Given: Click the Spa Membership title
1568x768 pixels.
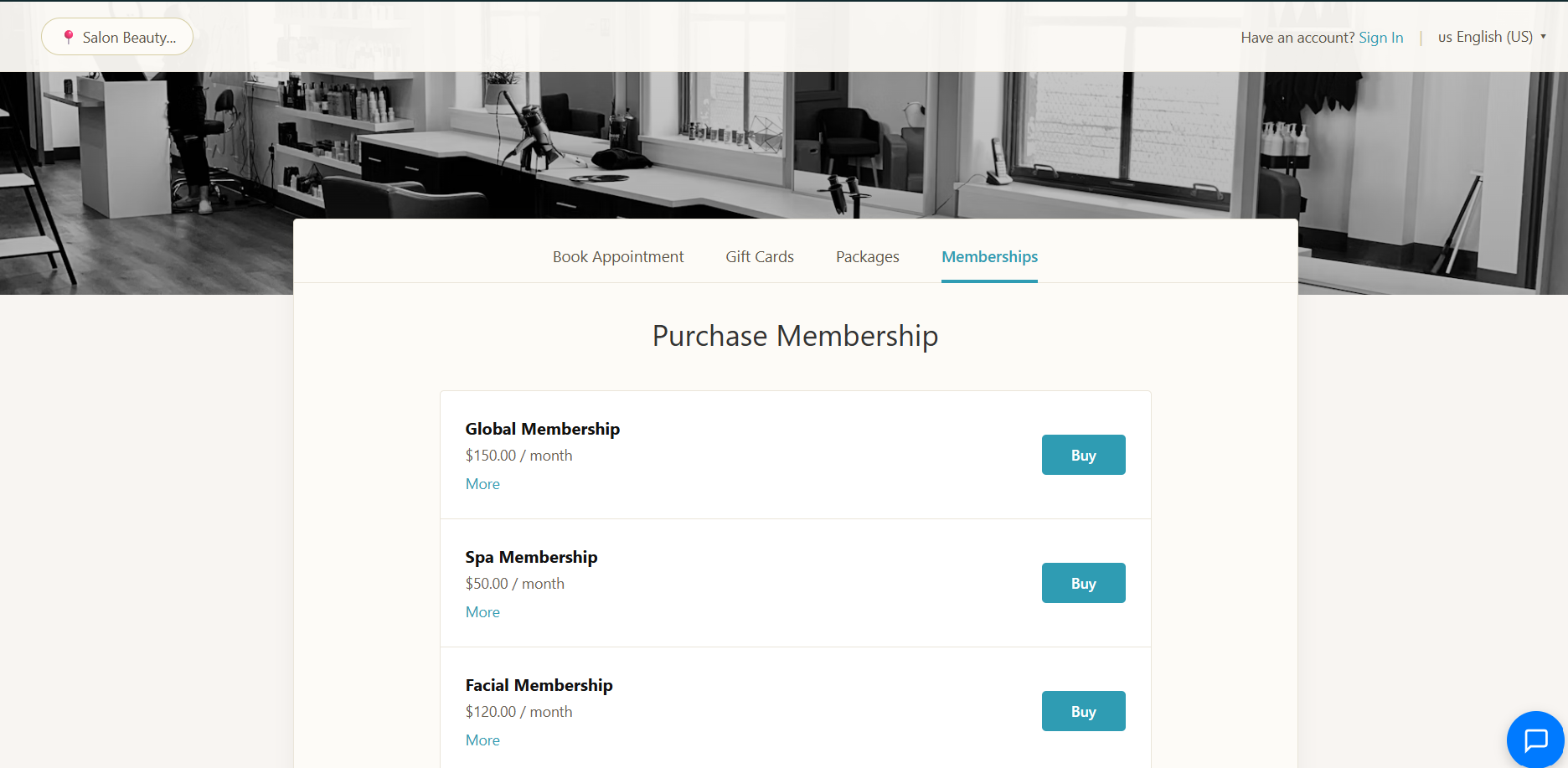Looking at the screenshot, I should [x=532, y=557].
